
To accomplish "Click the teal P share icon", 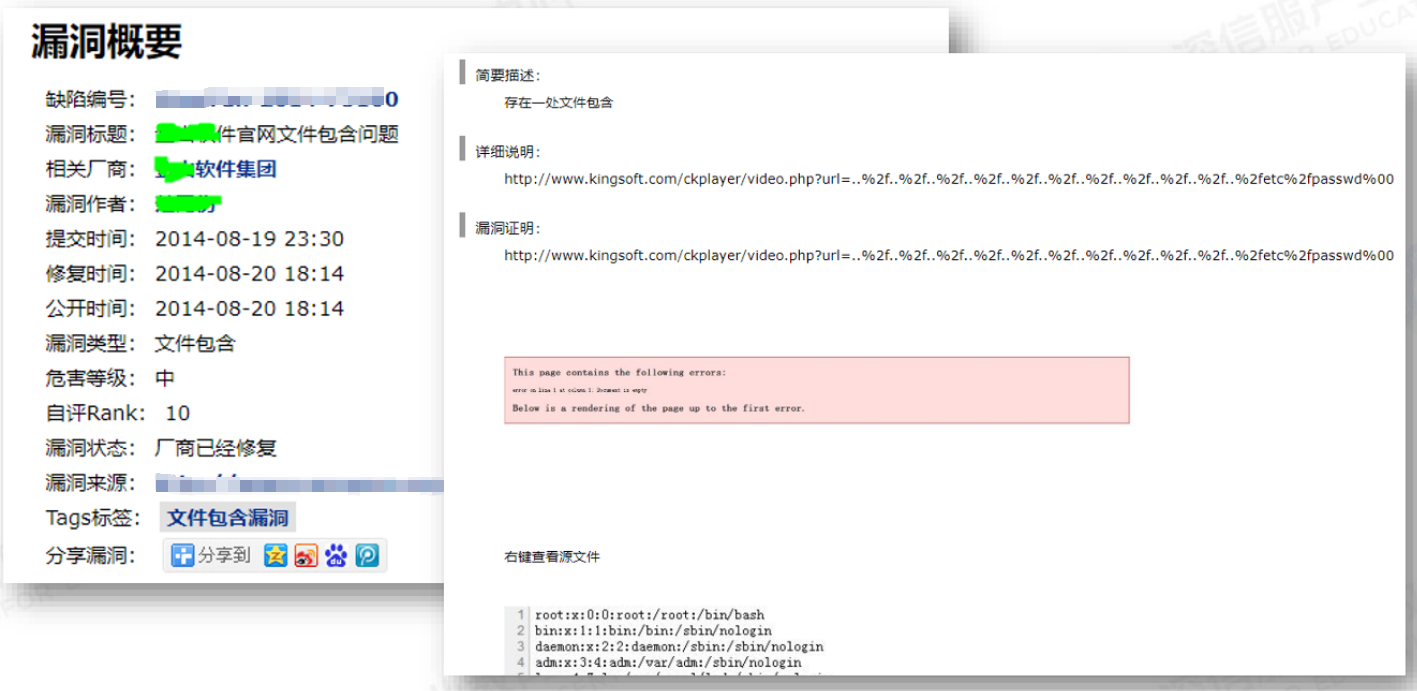I will tap(367, 555).
